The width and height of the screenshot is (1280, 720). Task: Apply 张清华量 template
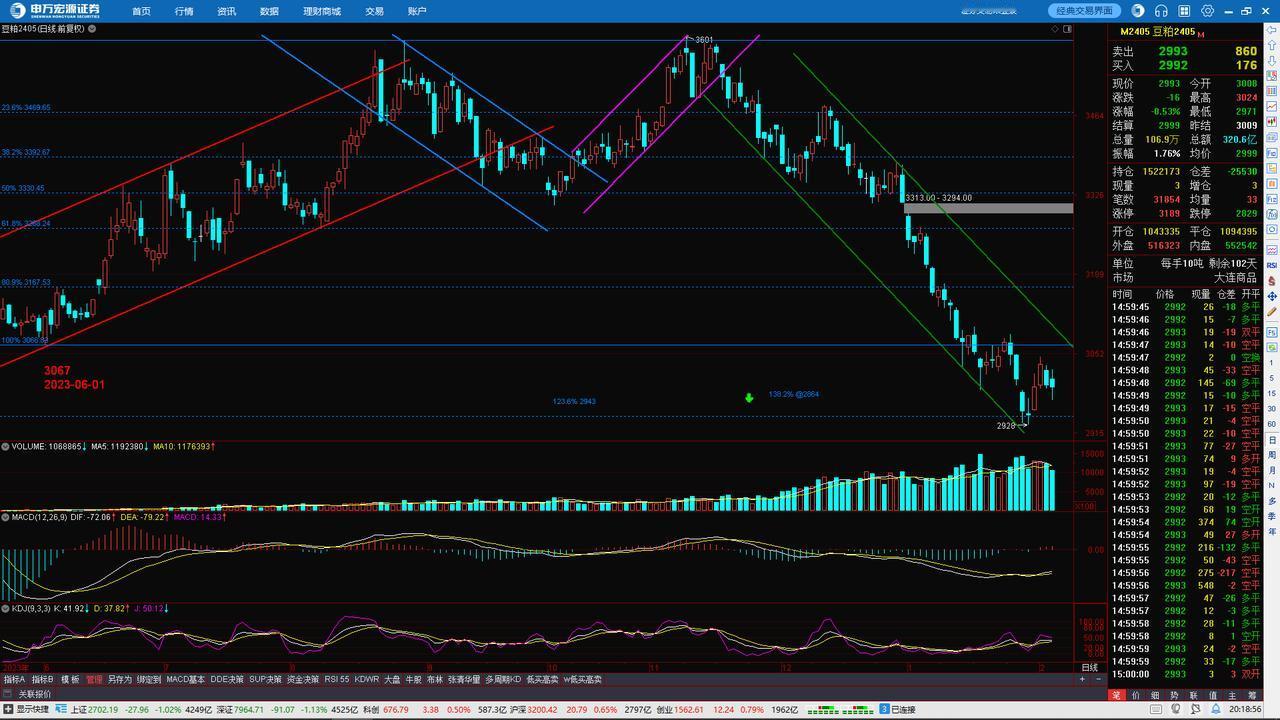(x=465, y=679)
